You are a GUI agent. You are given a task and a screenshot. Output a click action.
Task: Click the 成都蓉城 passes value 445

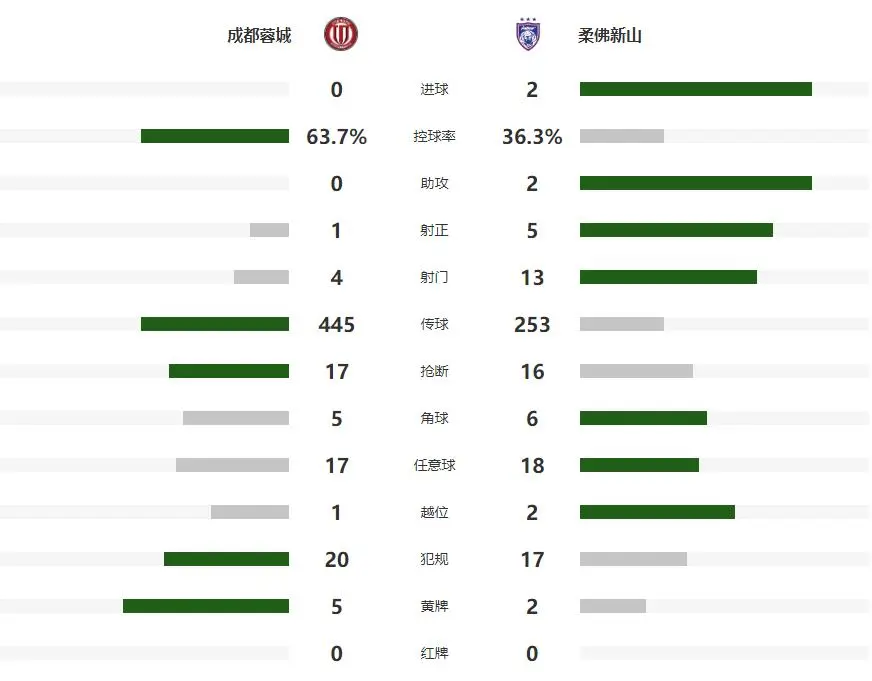click(337, 325)
